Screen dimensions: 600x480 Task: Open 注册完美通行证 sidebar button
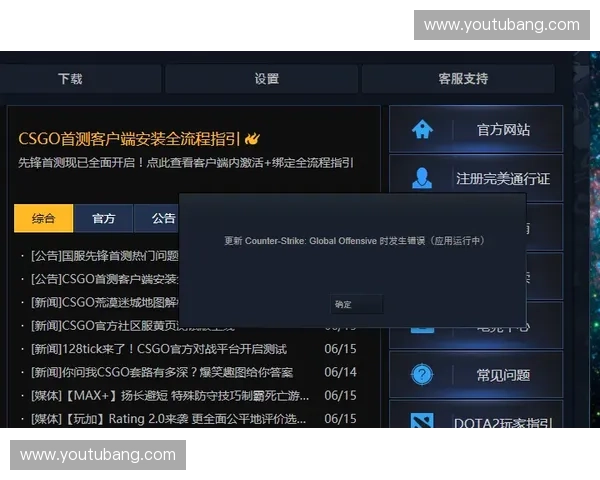[x=476, y=178]
